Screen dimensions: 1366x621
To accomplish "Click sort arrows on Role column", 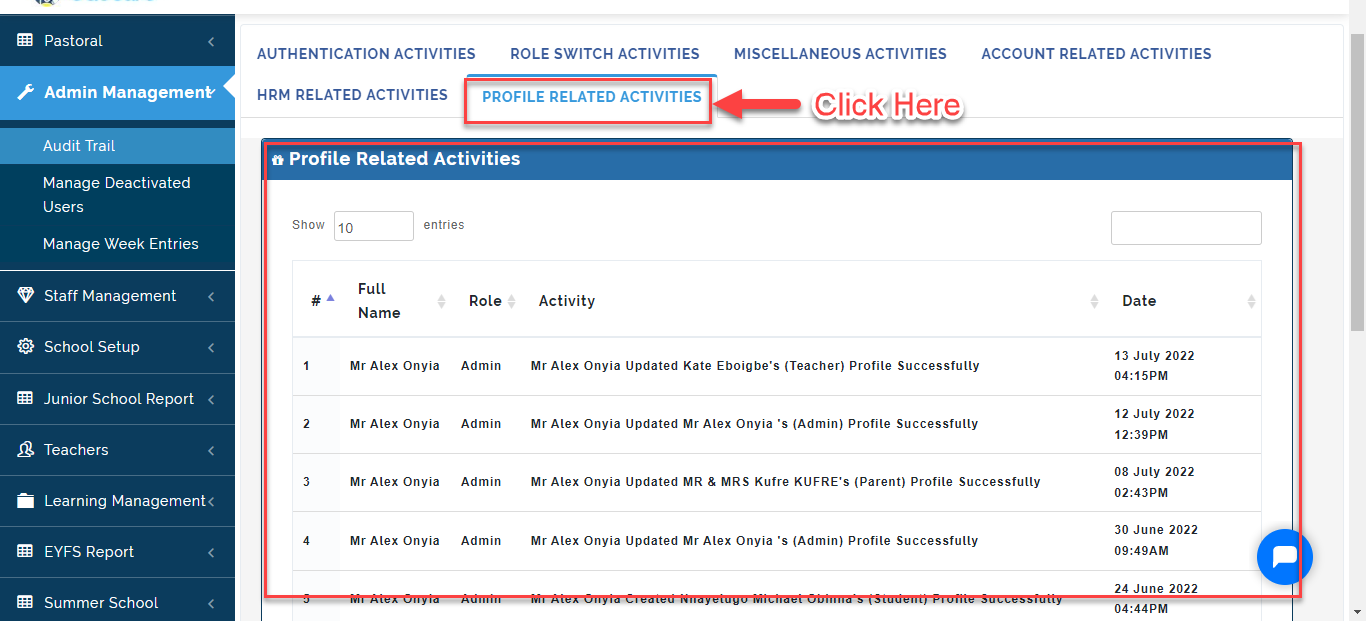I will pyautogui.click(x=511, y=301).
